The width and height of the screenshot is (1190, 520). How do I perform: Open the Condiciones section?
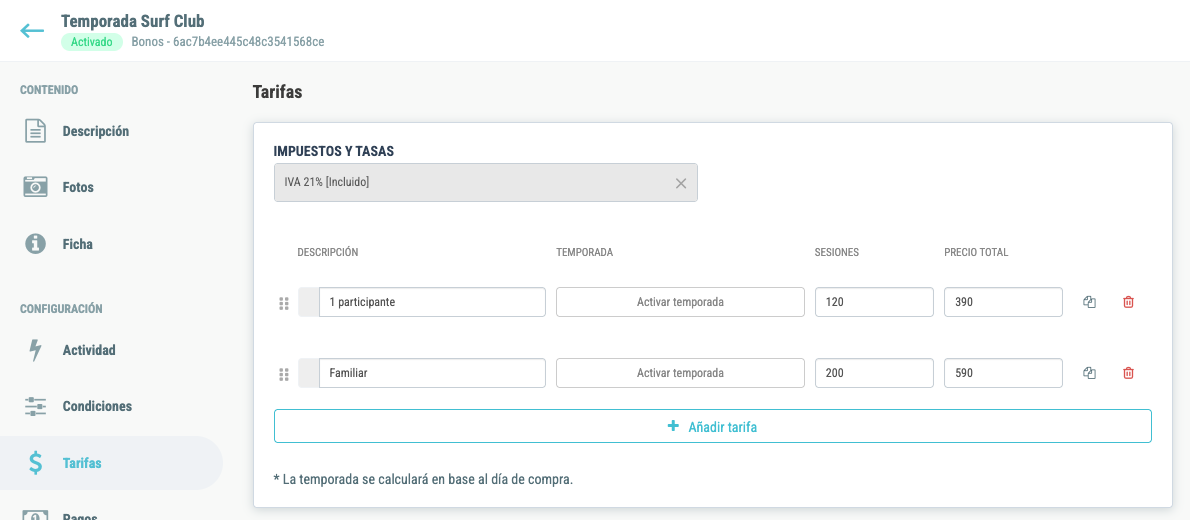(x=97, y=406)
